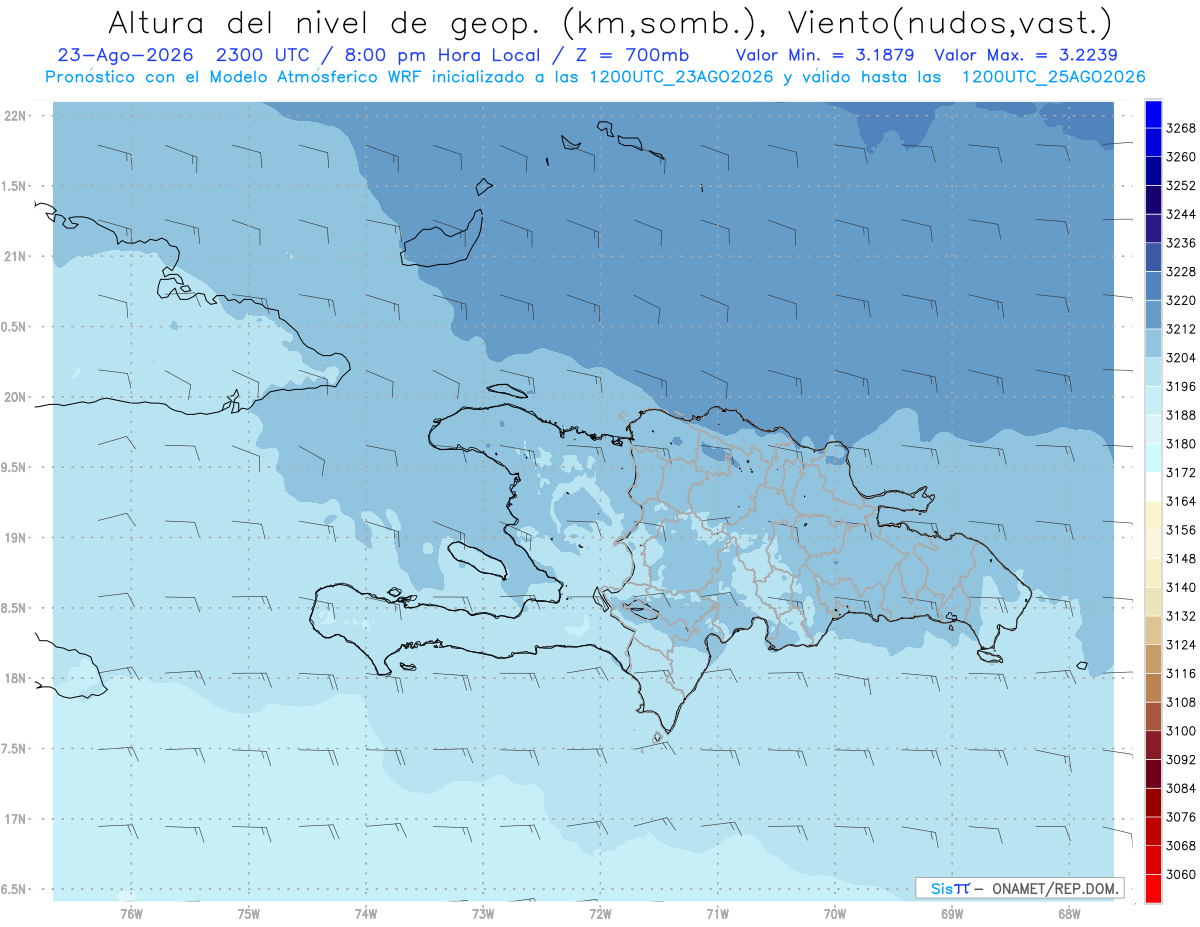1200x927 pixels.
Task: Click the '3244' colorbar value
Action: tap(1181, 214)
